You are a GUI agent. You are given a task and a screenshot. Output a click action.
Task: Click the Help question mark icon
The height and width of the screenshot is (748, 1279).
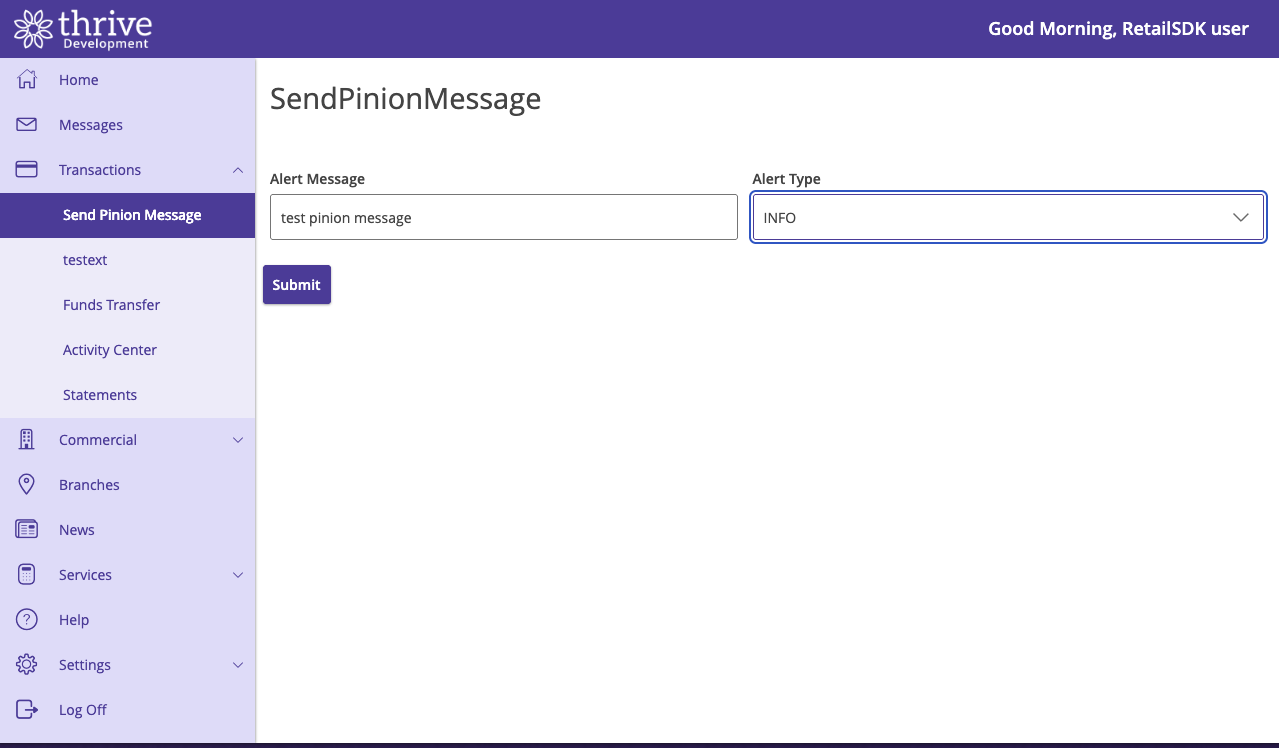click(x=27, y=620)
